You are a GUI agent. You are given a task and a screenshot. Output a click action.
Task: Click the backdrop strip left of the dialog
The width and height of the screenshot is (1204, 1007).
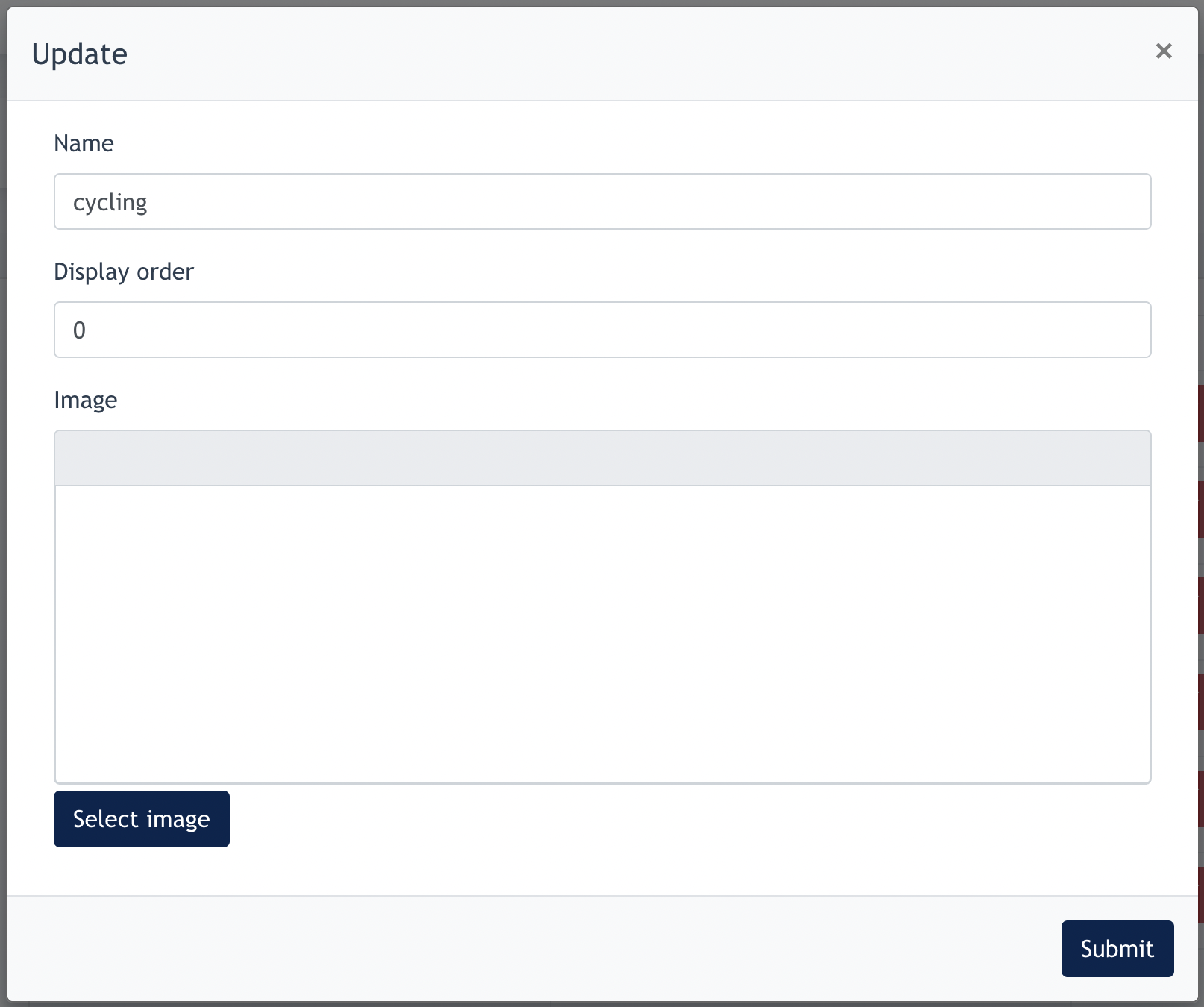[x=3, y=503]
